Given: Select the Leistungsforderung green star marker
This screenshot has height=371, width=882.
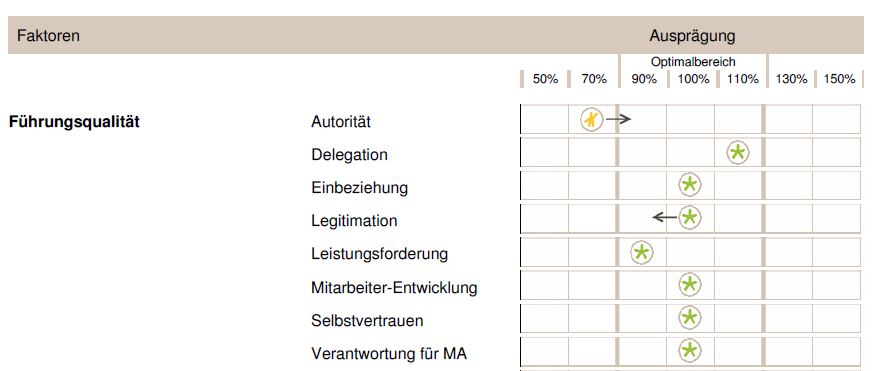Looking at the screenshot, I should pyautogui.click(x=642, y=252).
